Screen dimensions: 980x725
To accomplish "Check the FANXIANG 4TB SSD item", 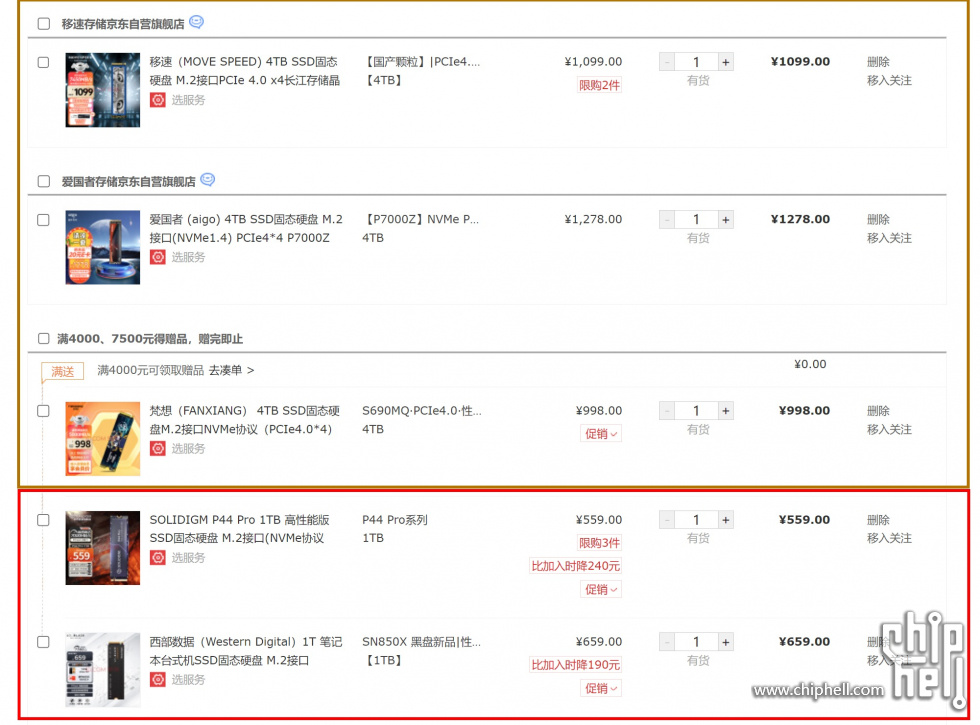I will pyautogui.click(x=43, y=411).
